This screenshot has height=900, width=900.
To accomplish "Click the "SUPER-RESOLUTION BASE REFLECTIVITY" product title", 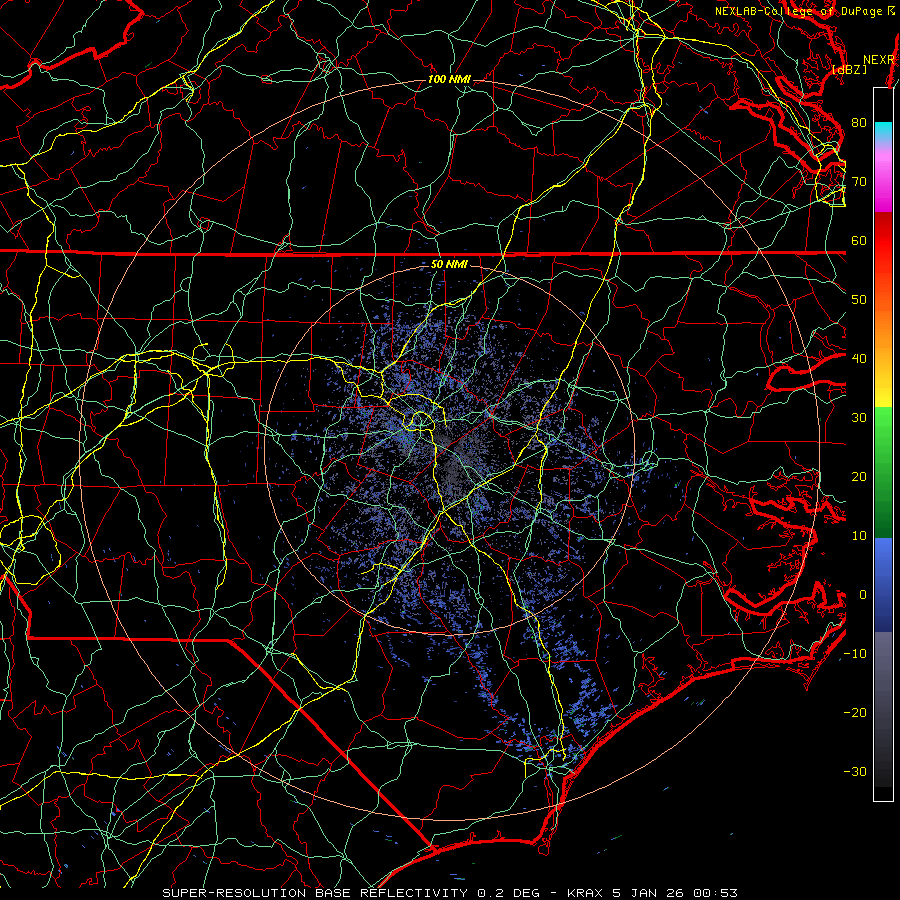I will tap(315, 893).
